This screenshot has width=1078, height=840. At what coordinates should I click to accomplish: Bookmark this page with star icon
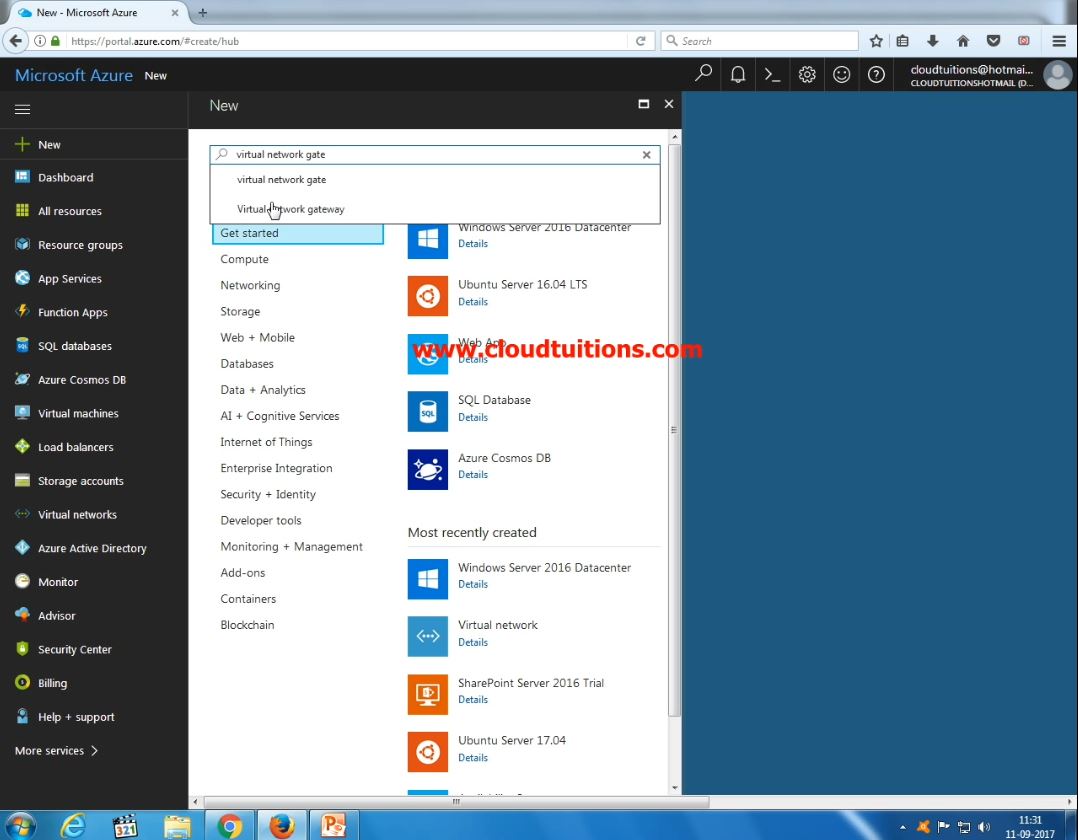(x=876, y=41)
